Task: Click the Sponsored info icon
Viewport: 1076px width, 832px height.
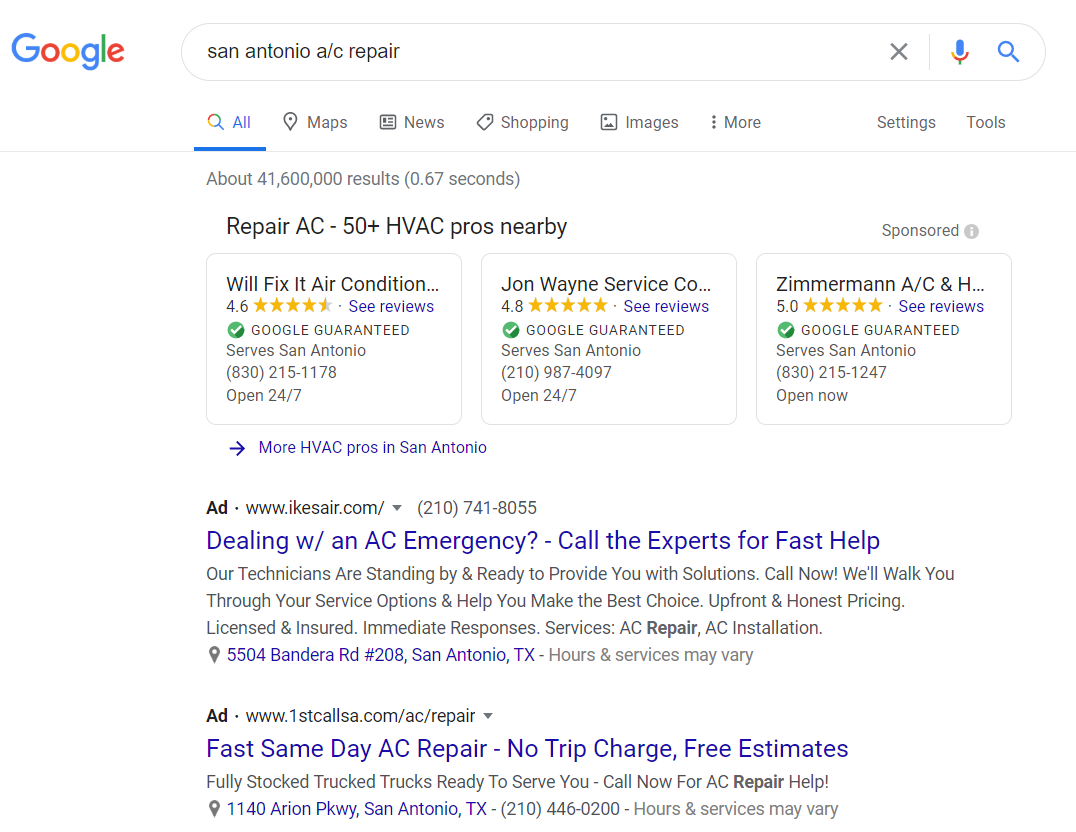Action: tap(971, 231)
